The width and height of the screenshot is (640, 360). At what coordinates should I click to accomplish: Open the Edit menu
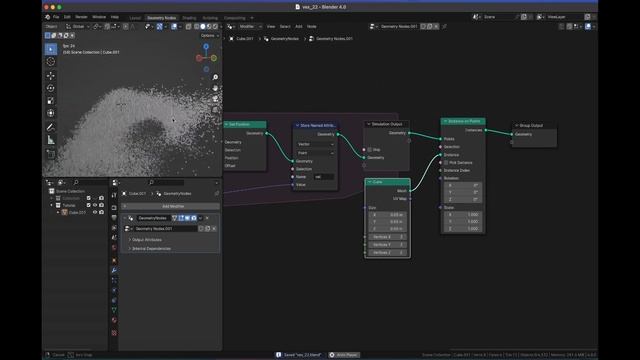pos(67,17)
